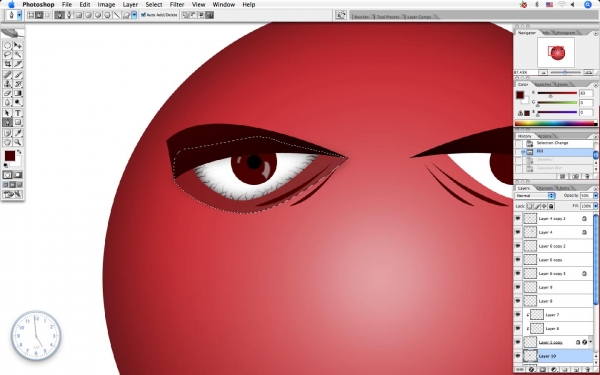Hide the Layer 9 layer
This screenshot has height=375, width=600.
point(518,287)
